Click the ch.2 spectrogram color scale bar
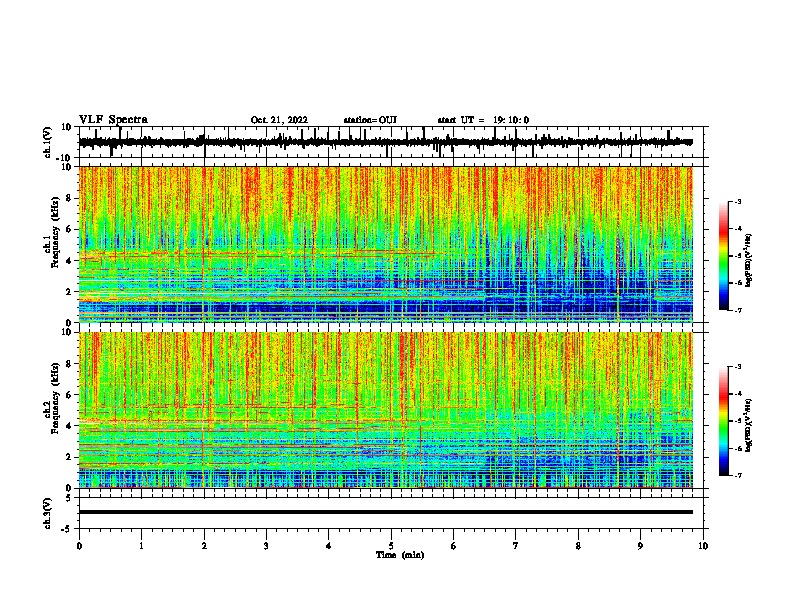This screenshot has height=612, width=792. tap(724, 421)
